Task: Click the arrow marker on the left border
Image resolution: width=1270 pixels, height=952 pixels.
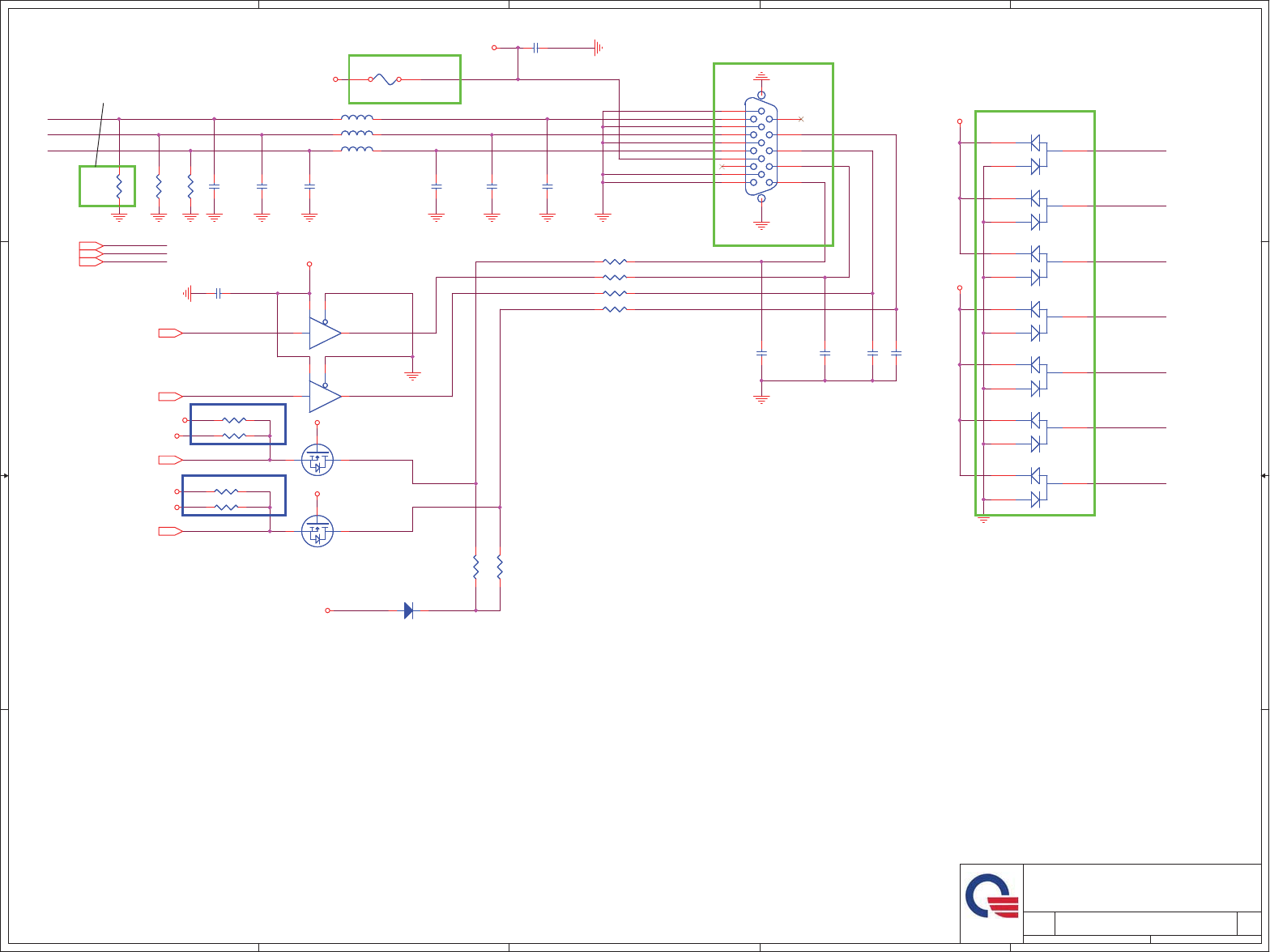Action: (x=5, y=476)
